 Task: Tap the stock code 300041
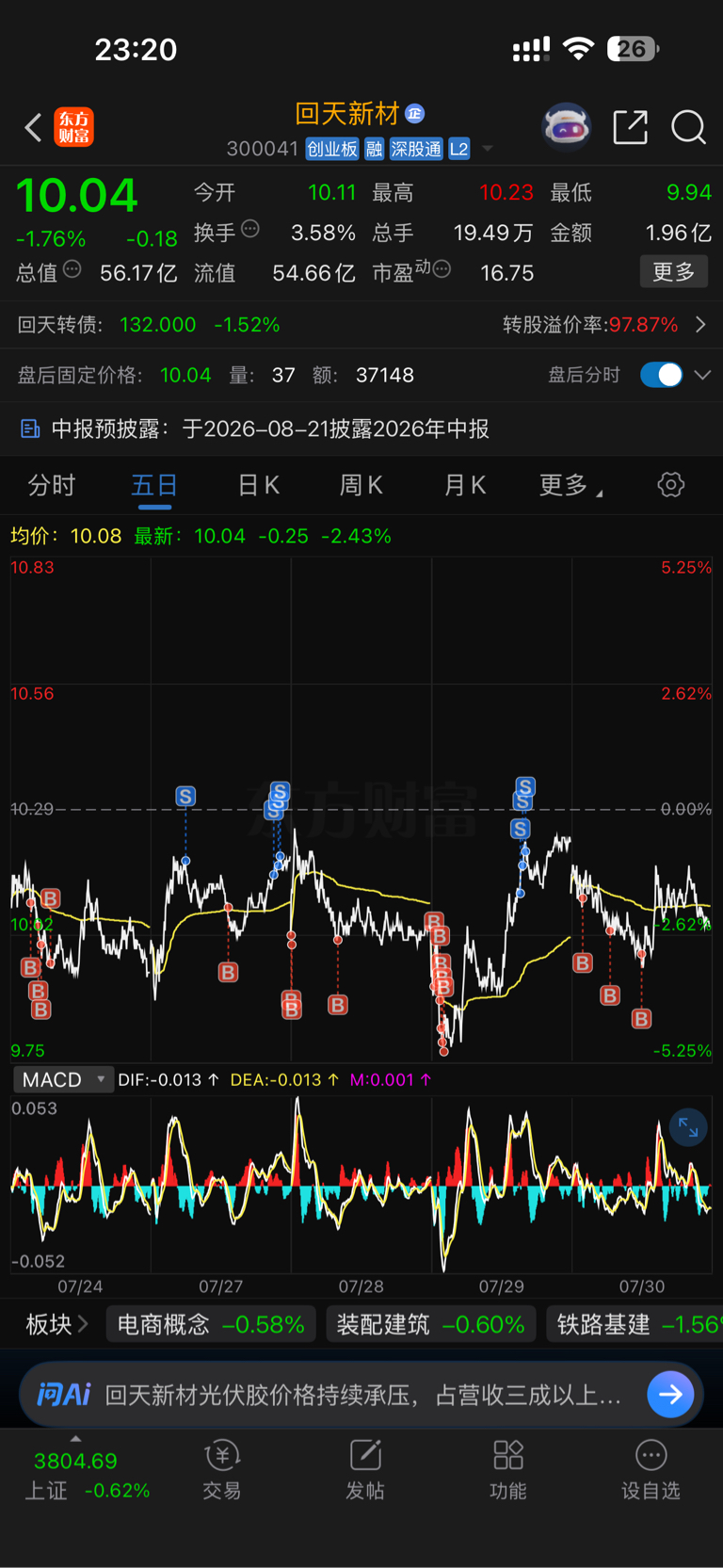coord(262,149)
